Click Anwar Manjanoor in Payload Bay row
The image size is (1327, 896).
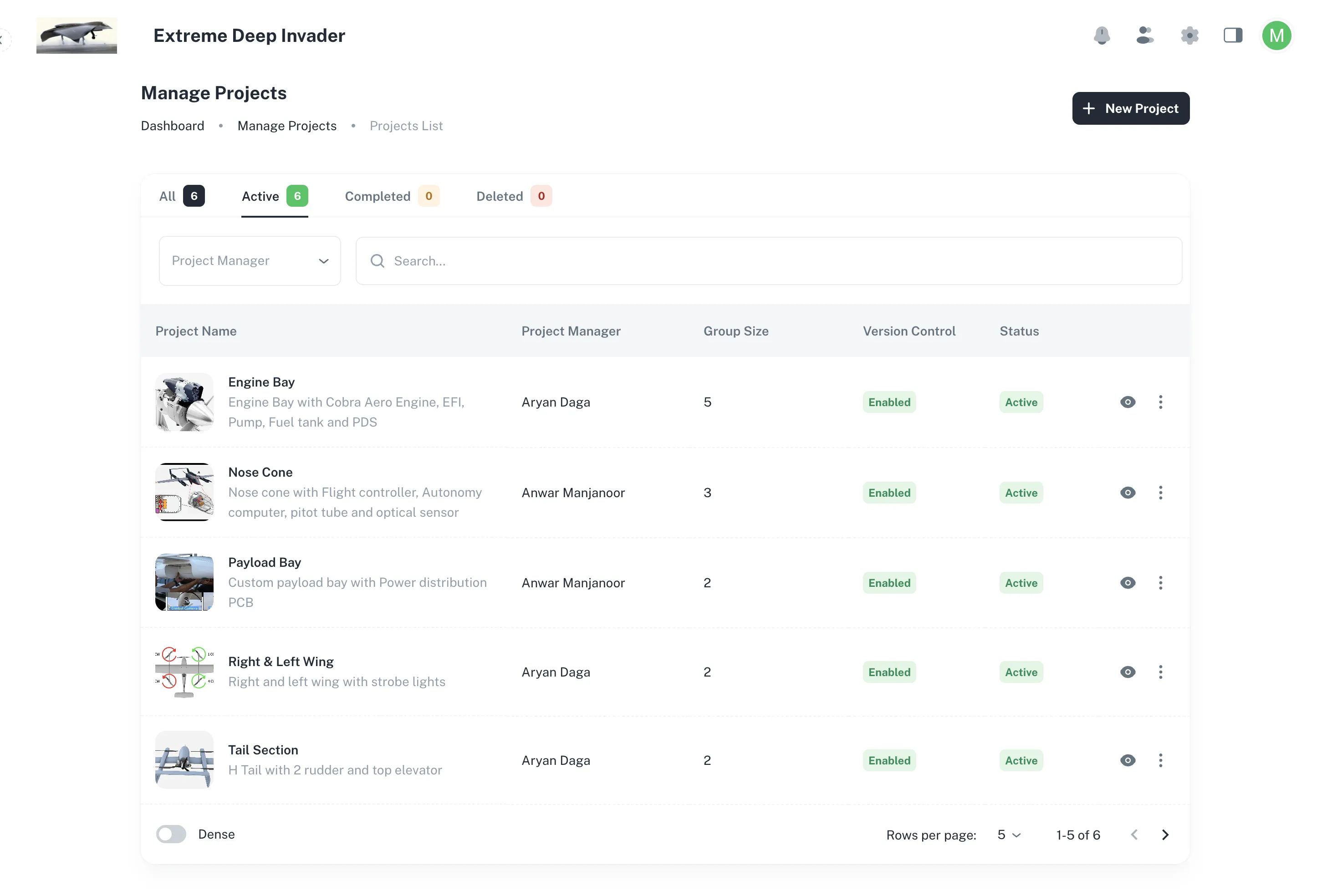pyautogui.click(x=573, y=582)
